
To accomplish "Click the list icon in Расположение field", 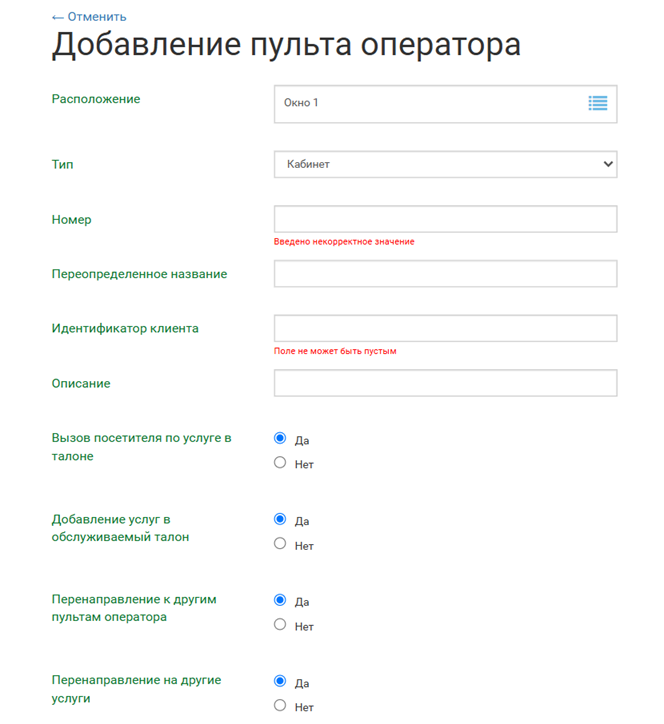I will coord(597,103).
